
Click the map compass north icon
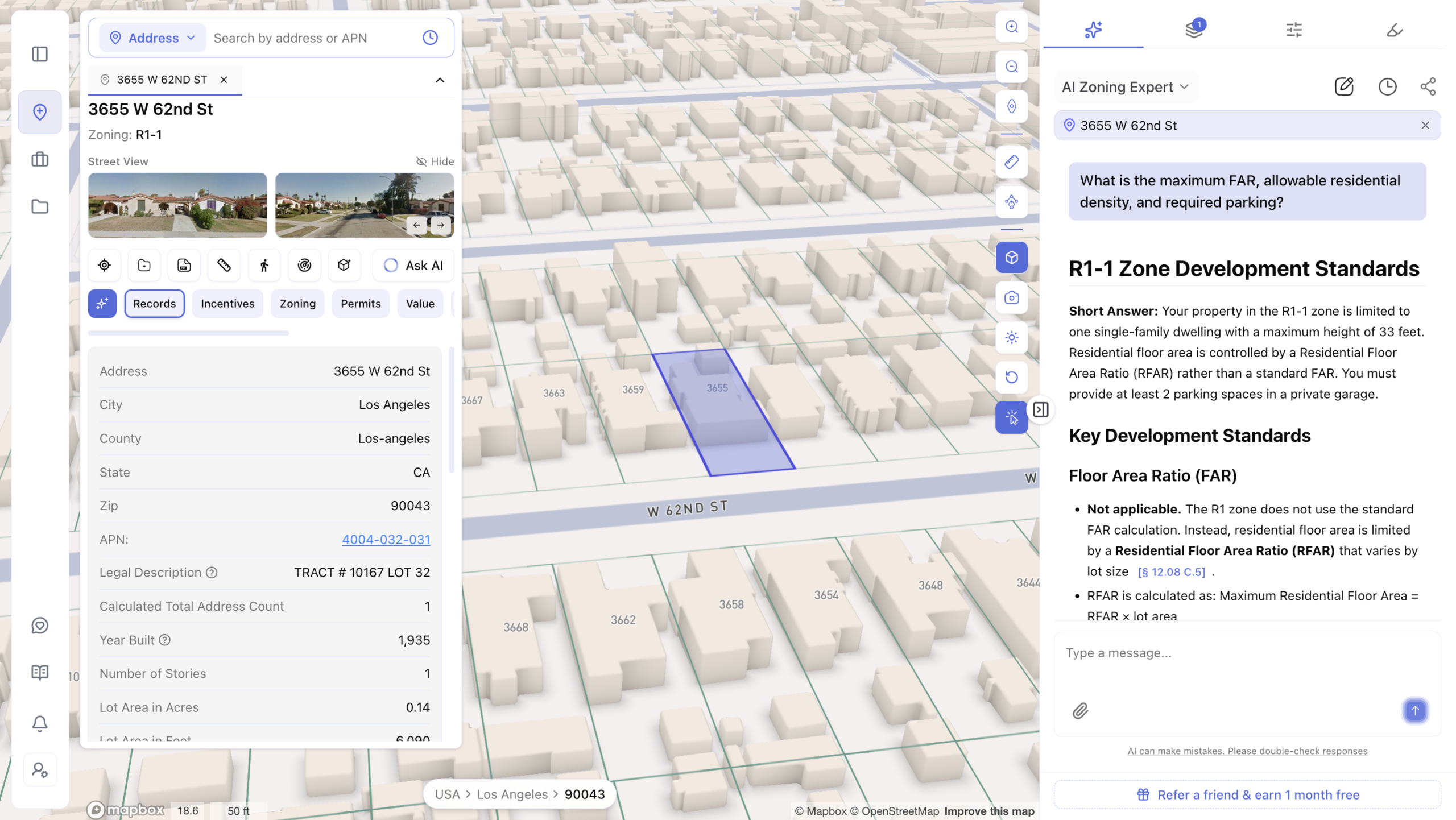1011,106
